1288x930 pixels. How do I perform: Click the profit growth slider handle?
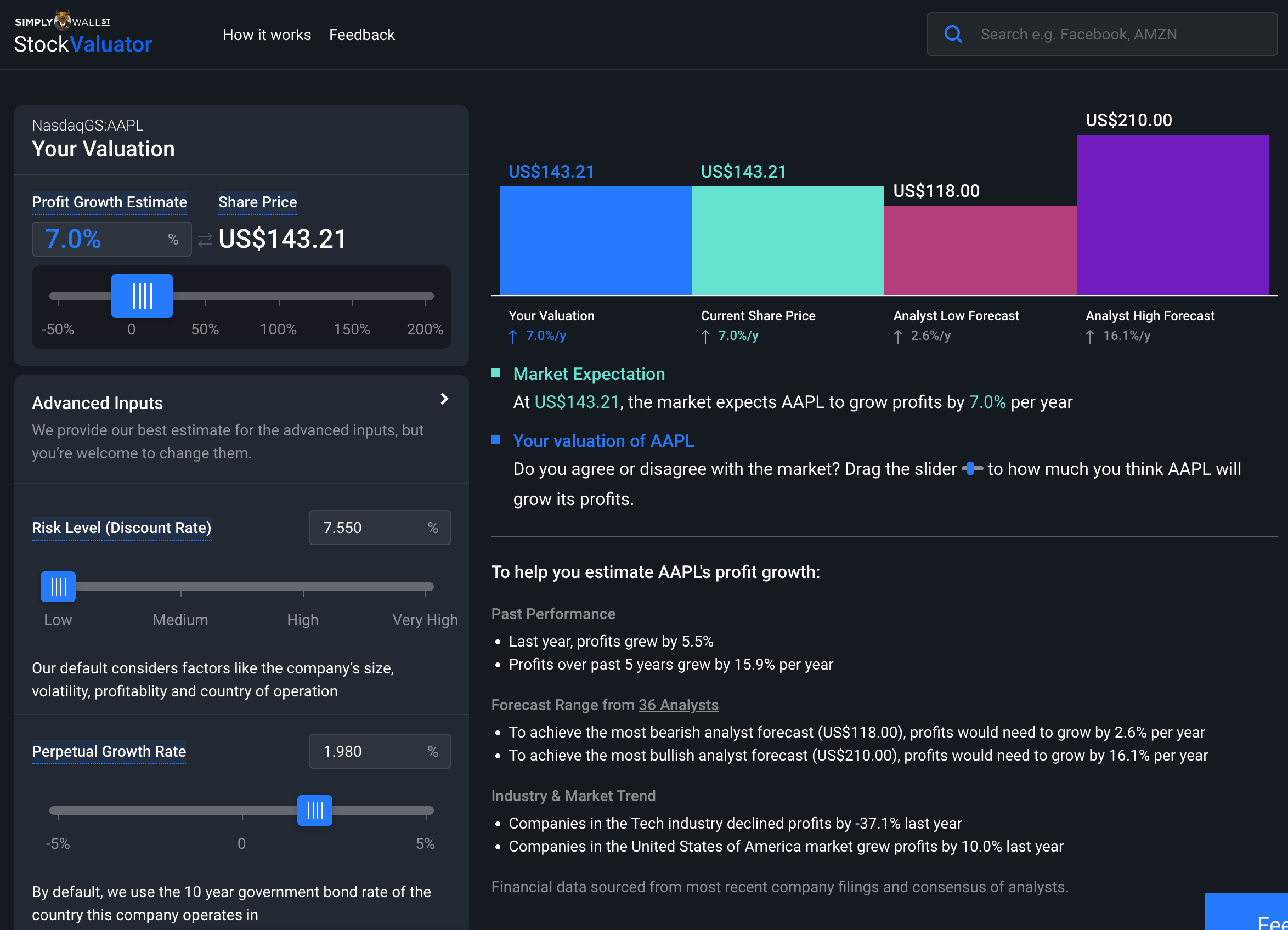click(142, 296)
